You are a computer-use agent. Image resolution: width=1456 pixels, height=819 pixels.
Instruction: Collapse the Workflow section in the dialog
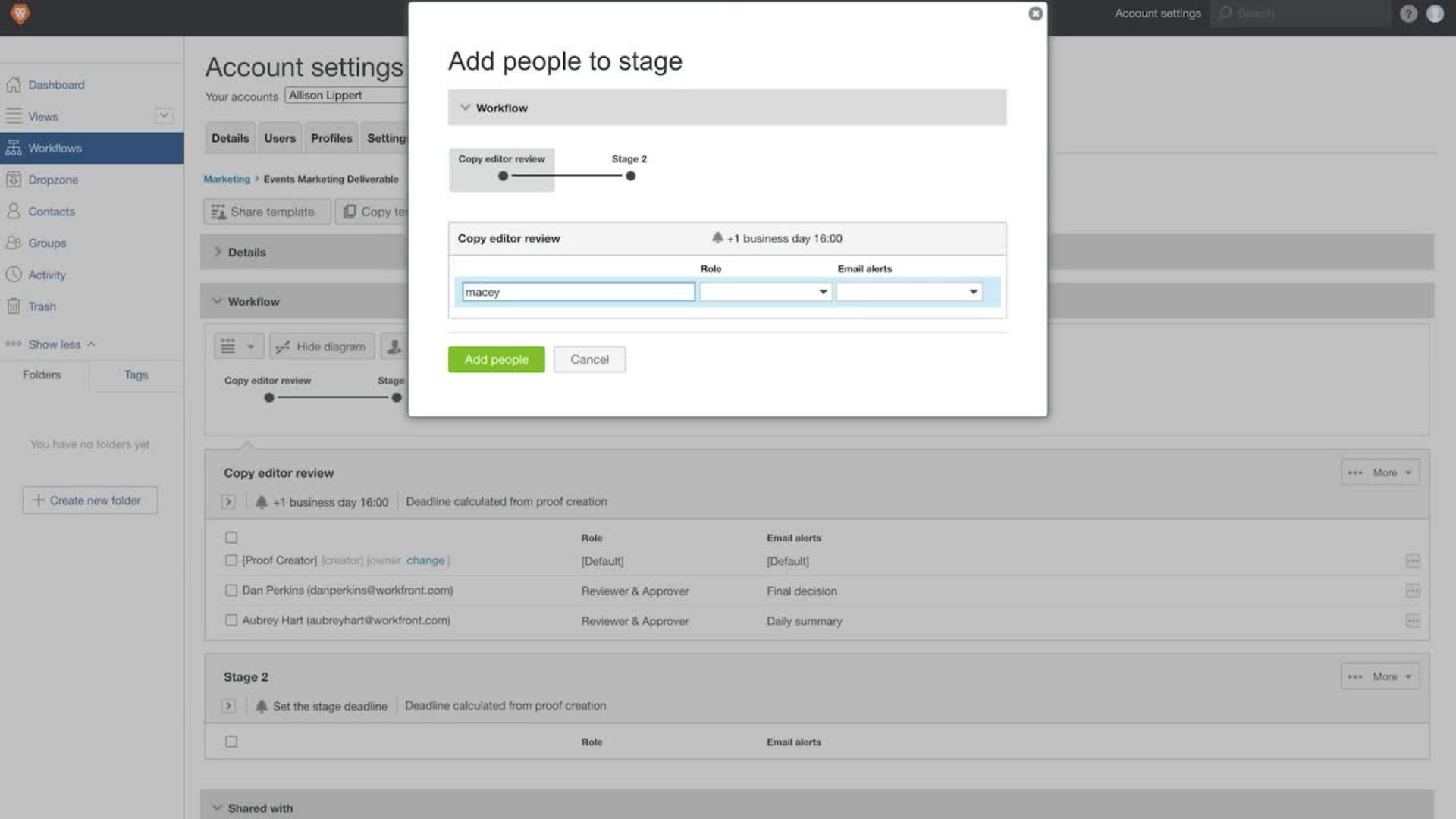point(466,107)
